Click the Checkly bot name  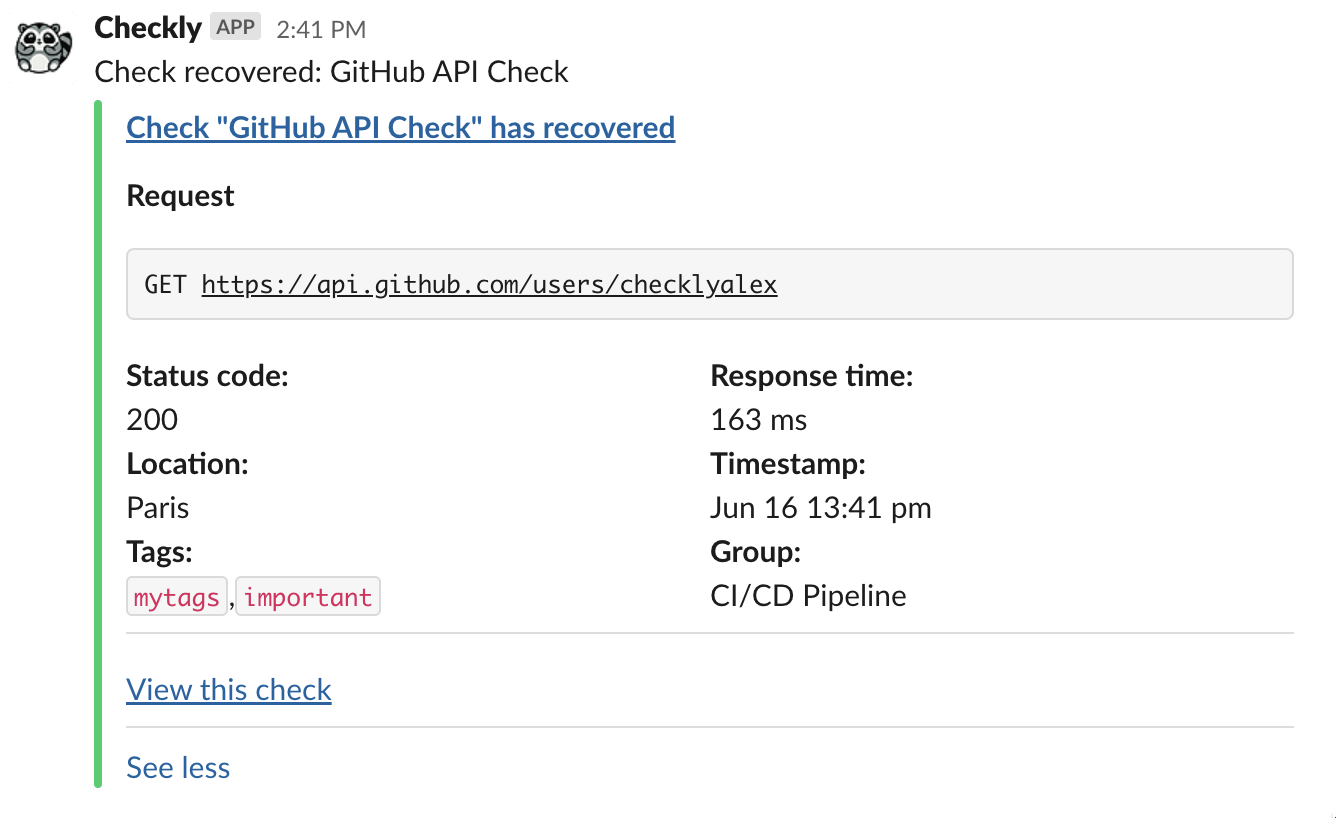click(147, 27)
